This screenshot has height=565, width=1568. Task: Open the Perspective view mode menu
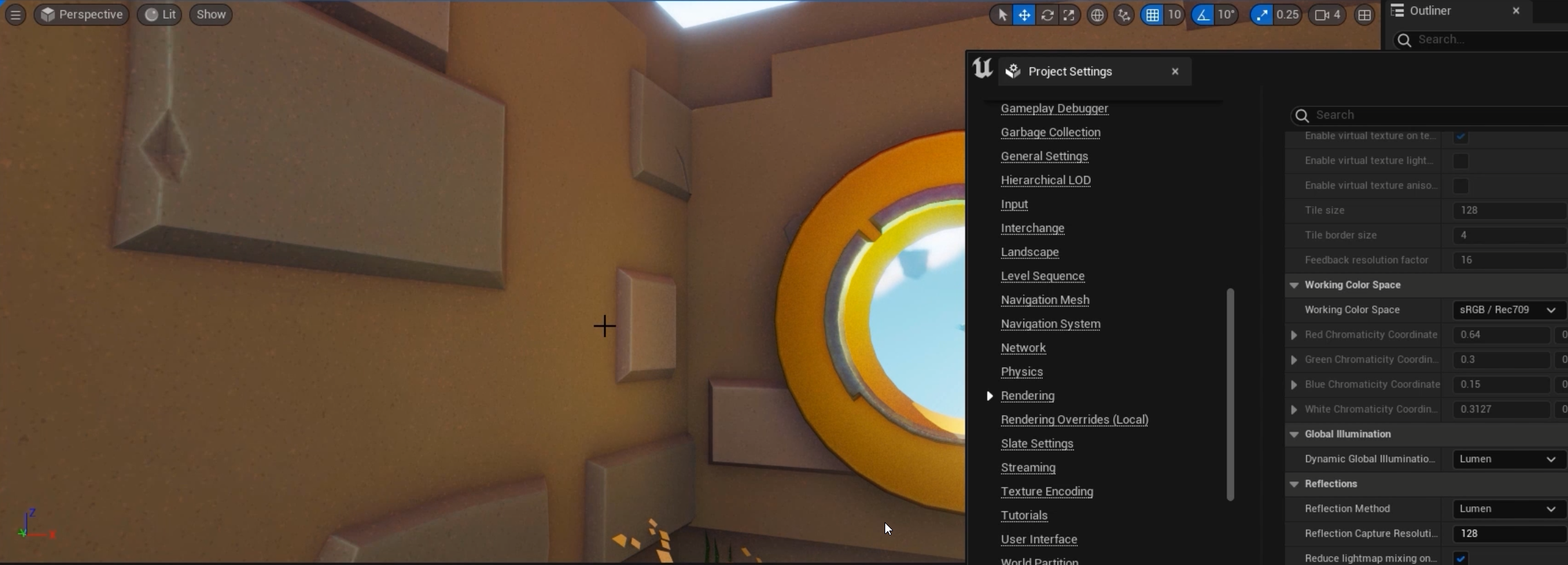tap(82, 15)
